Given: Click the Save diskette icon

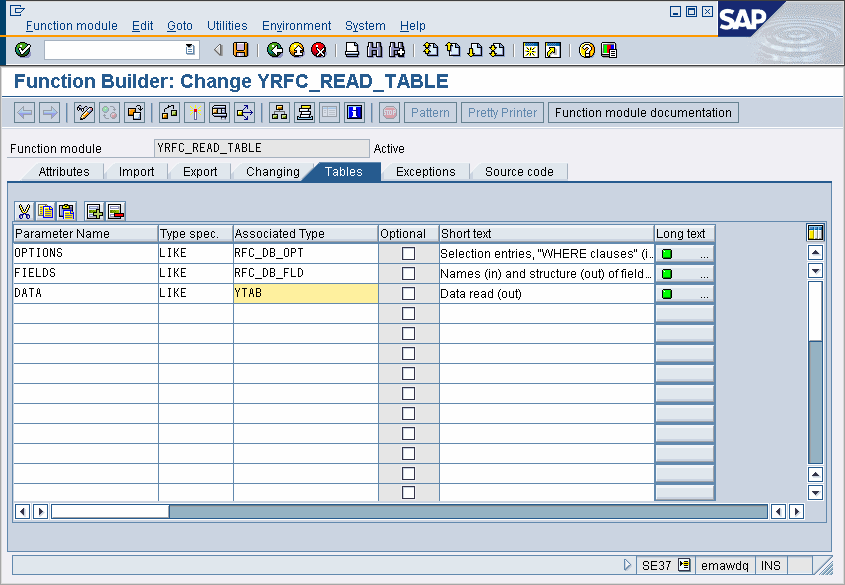Looking at the screenshot, I should [240, 50].
